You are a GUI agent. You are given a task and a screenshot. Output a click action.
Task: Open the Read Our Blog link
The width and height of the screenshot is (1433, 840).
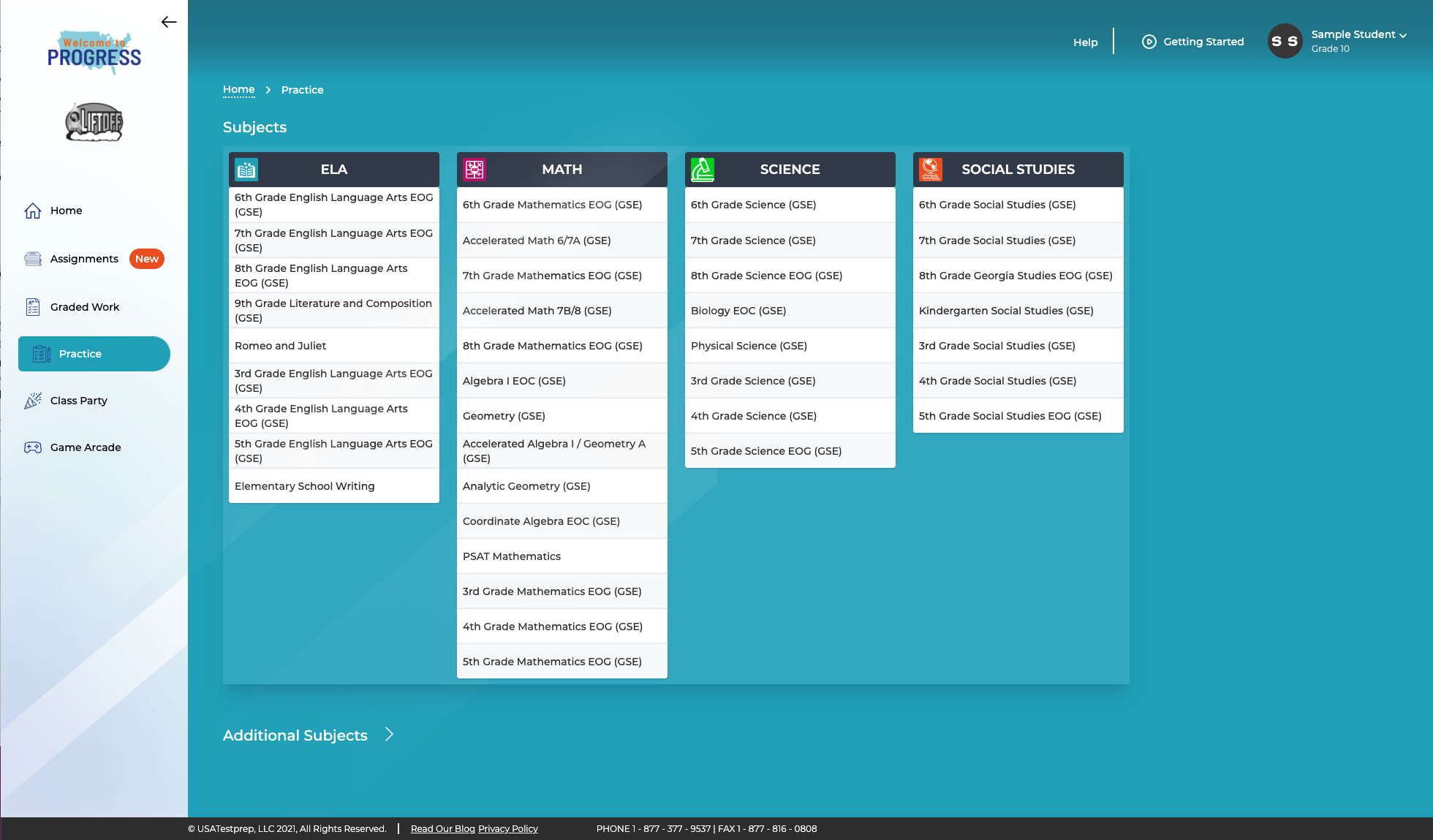pyautogui.click(x=442, y=828)
